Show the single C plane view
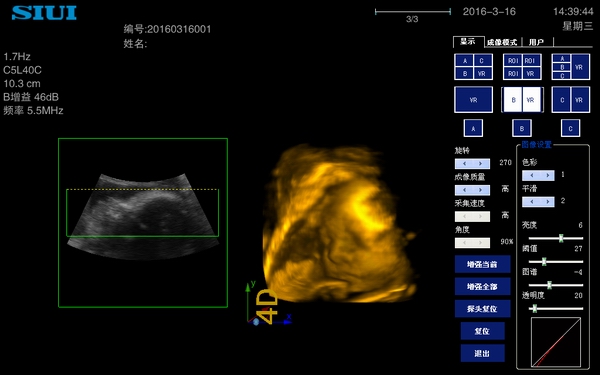This screenshot has height=375, width=600. 571,128
